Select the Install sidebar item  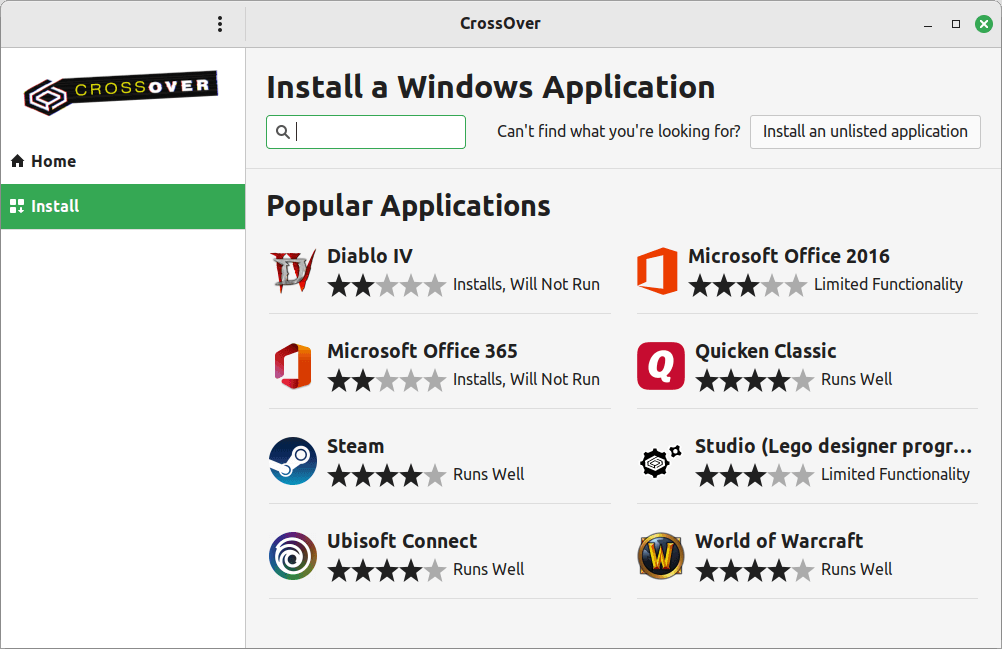55,206
